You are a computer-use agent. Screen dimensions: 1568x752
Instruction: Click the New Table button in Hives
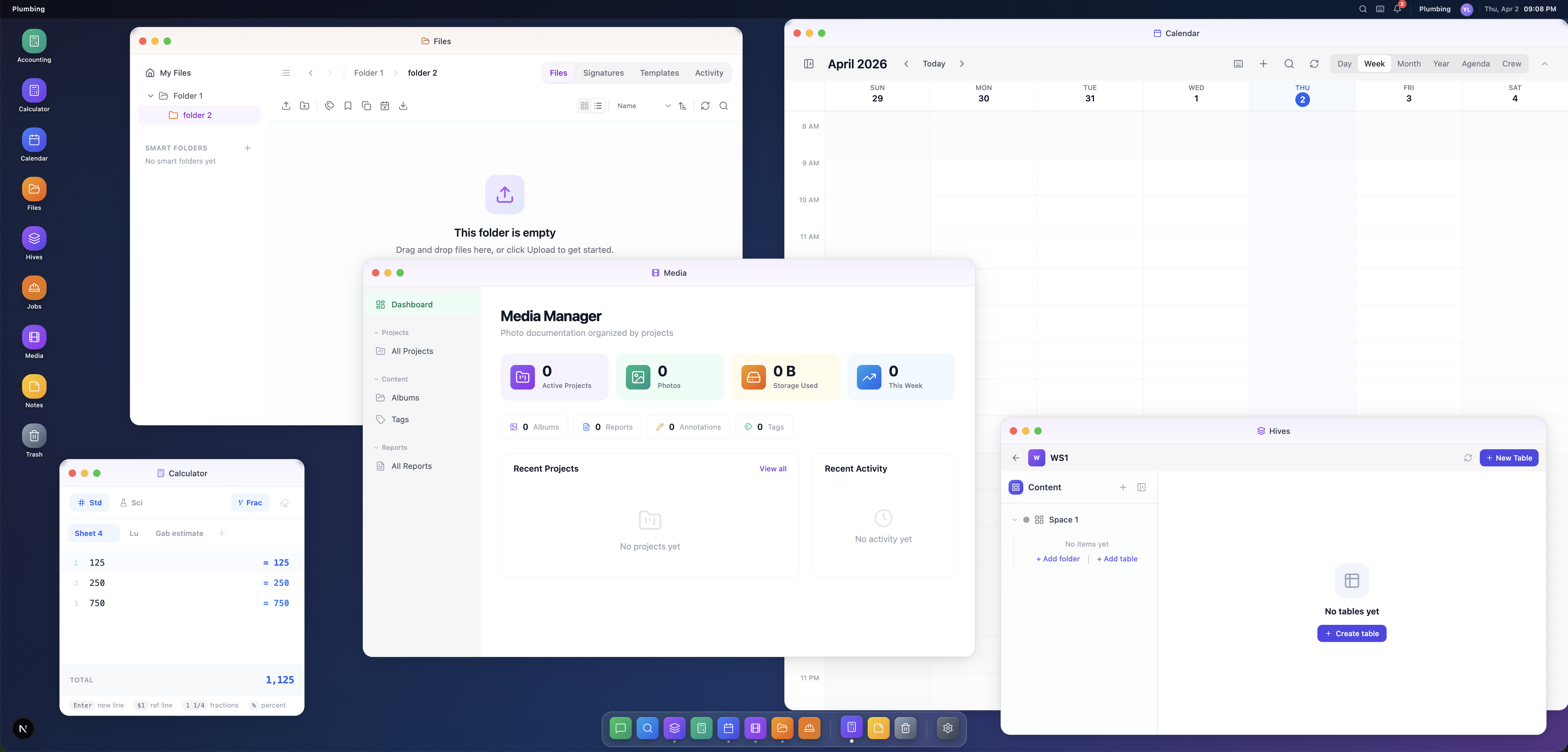(1509, 457)
